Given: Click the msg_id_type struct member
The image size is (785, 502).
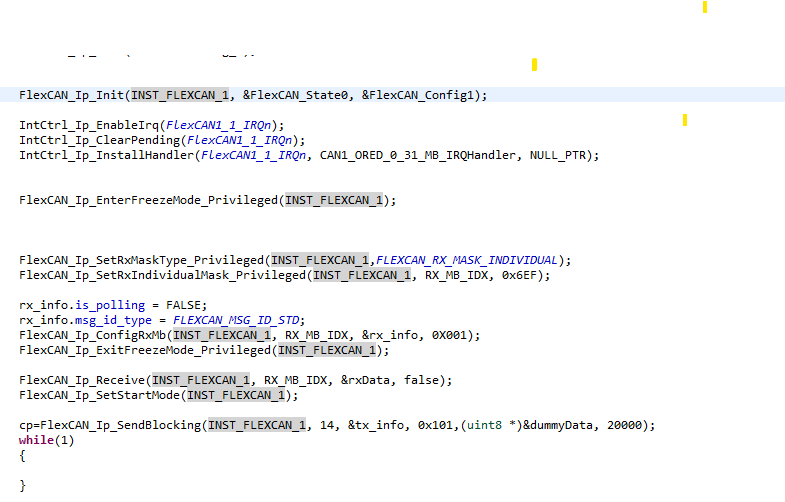Looking at the screenshot, I should 114,320.
